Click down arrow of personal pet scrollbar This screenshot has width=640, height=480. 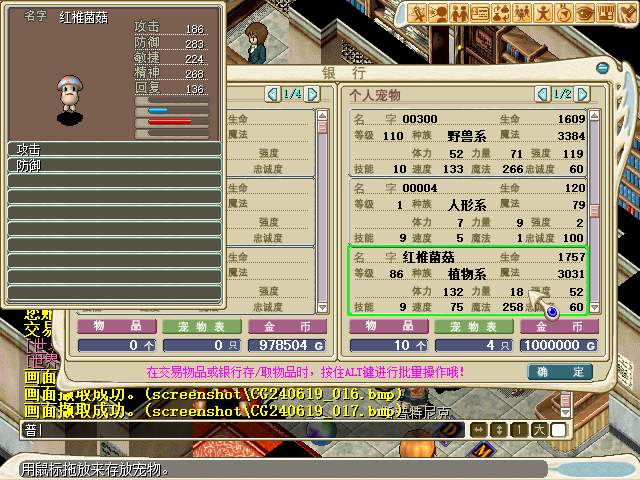click(x=594, y=307)
